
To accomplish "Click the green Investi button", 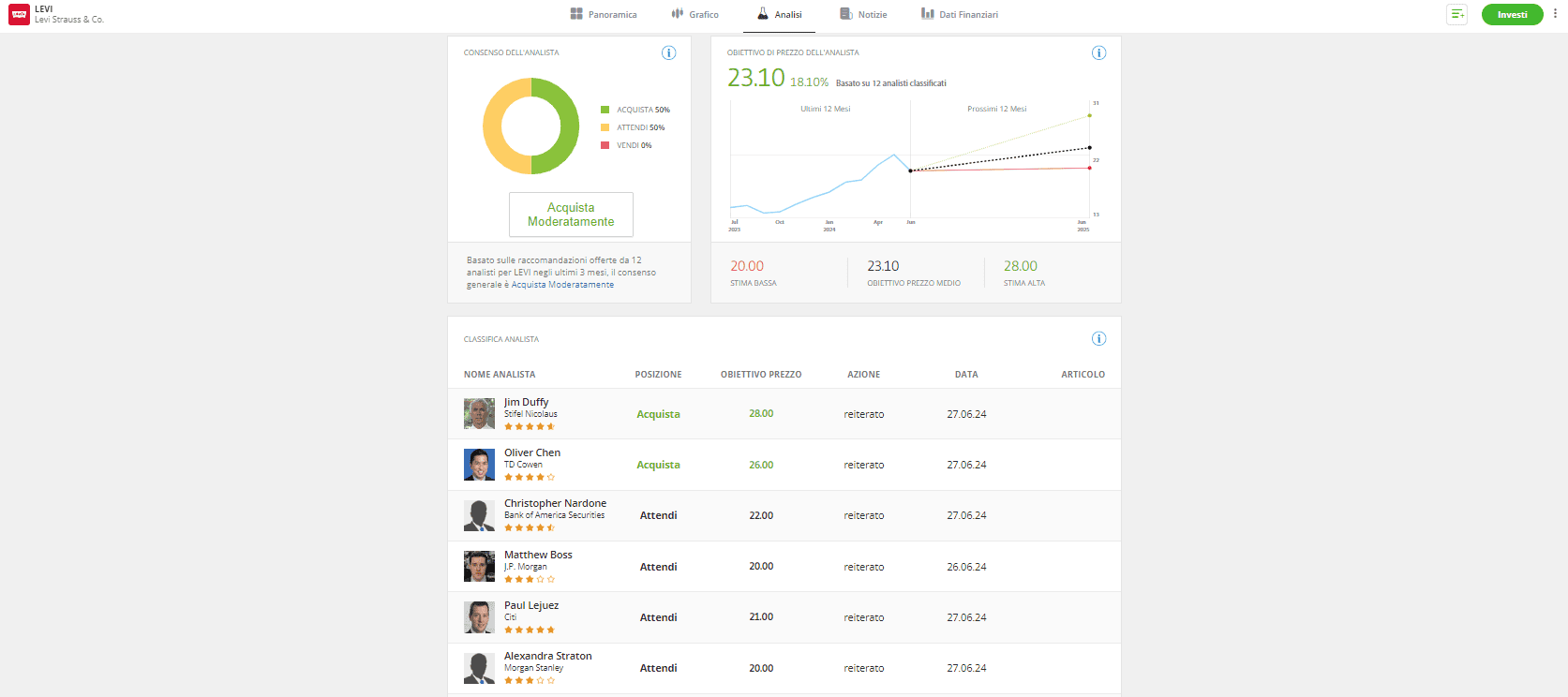I will [x=1512, y=14].
